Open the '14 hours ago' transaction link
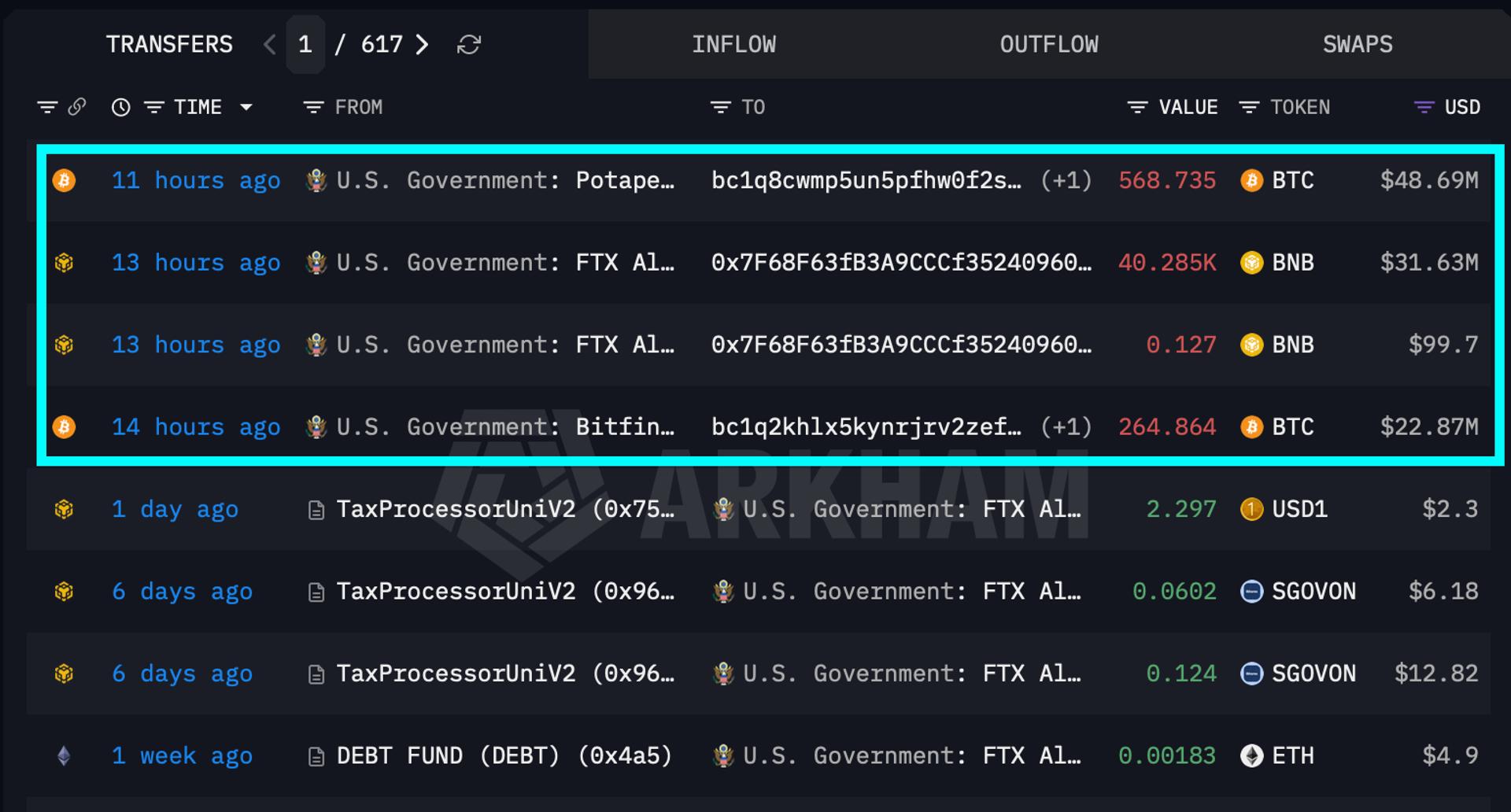The height and width of the screenshot is (812, 1511). (x=196, y=427)
